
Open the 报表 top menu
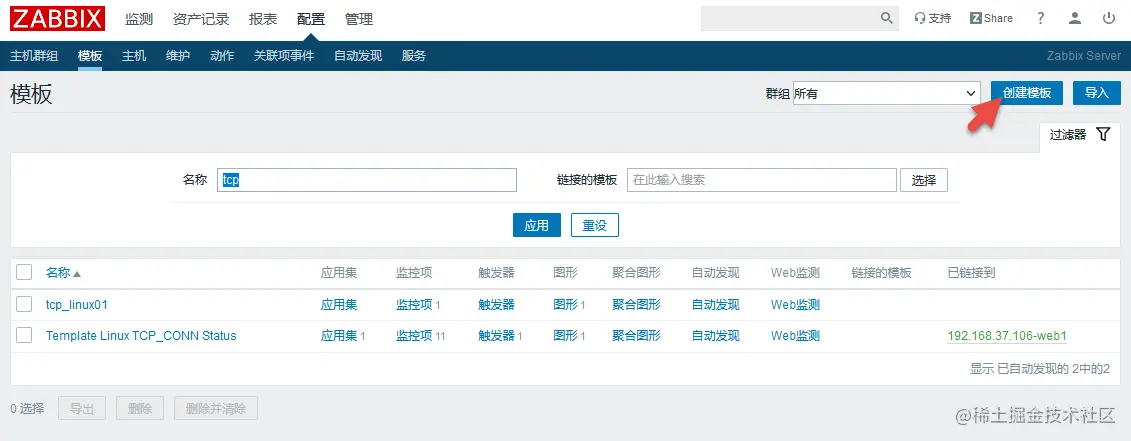click(x=263, y=19)
